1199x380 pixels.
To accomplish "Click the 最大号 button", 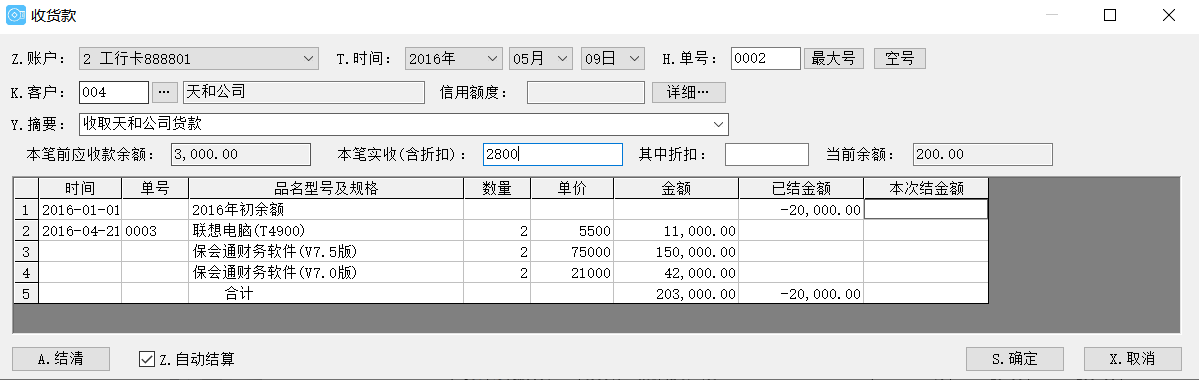I will click(x=833, y=58).
